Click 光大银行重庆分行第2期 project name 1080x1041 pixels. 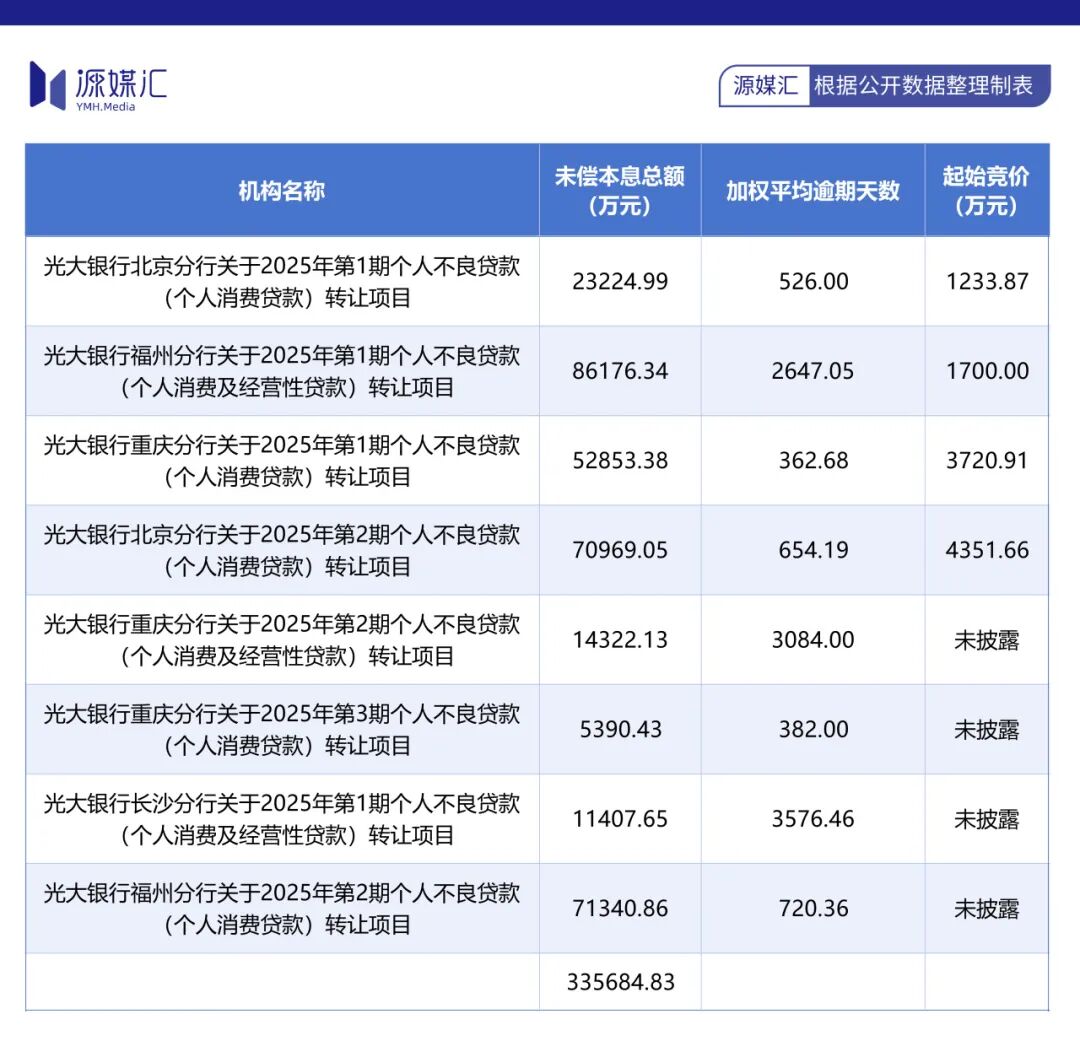point(282,639)
